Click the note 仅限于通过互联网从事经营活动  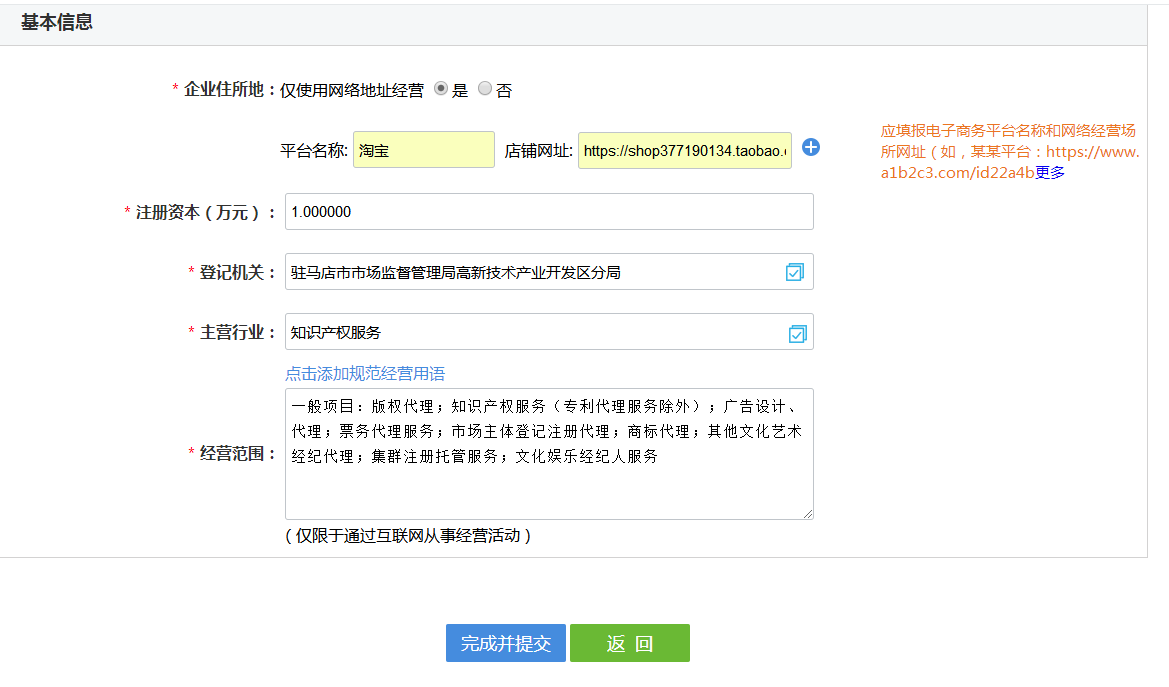pyautogui.click(x=408, y=536)
